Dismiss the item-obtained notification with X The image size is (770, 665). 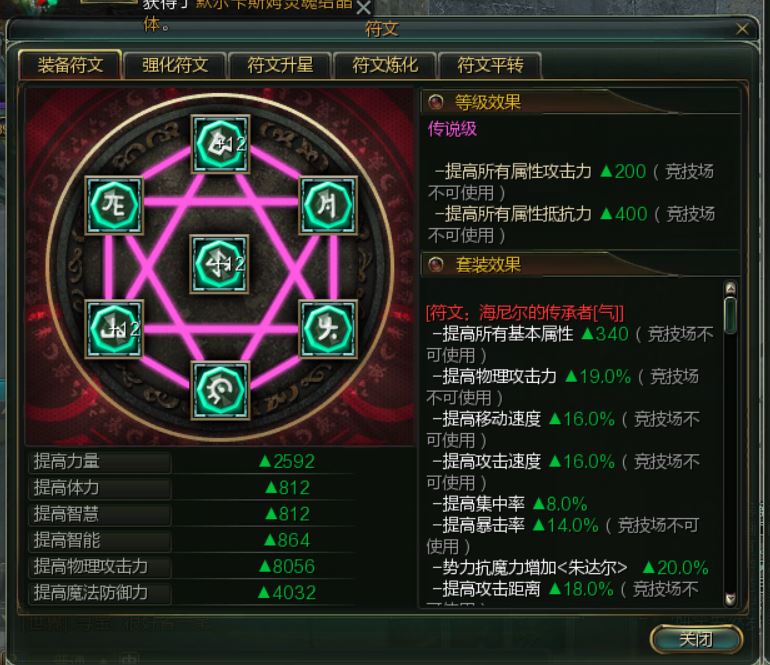click(363, 8)
